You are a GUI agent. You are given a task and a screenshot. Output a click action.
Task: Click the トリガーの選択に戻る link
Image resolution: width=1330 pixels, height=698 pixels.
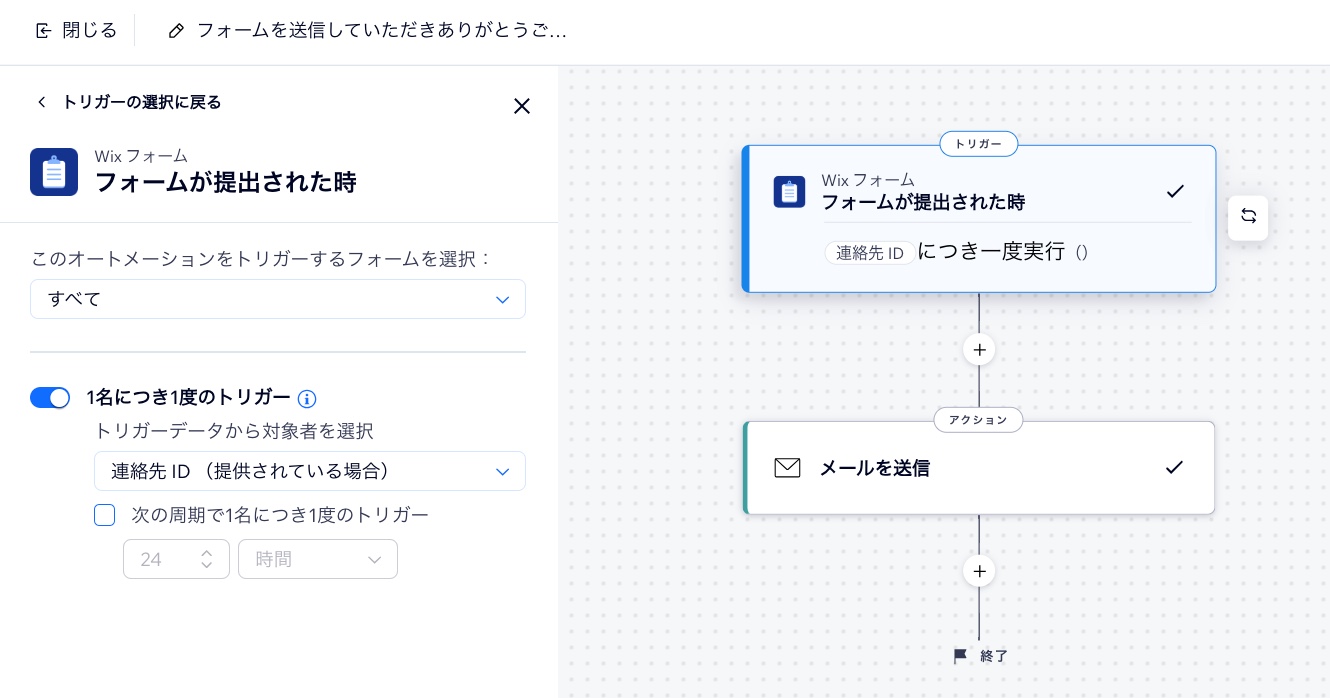(x=140, y=102)
